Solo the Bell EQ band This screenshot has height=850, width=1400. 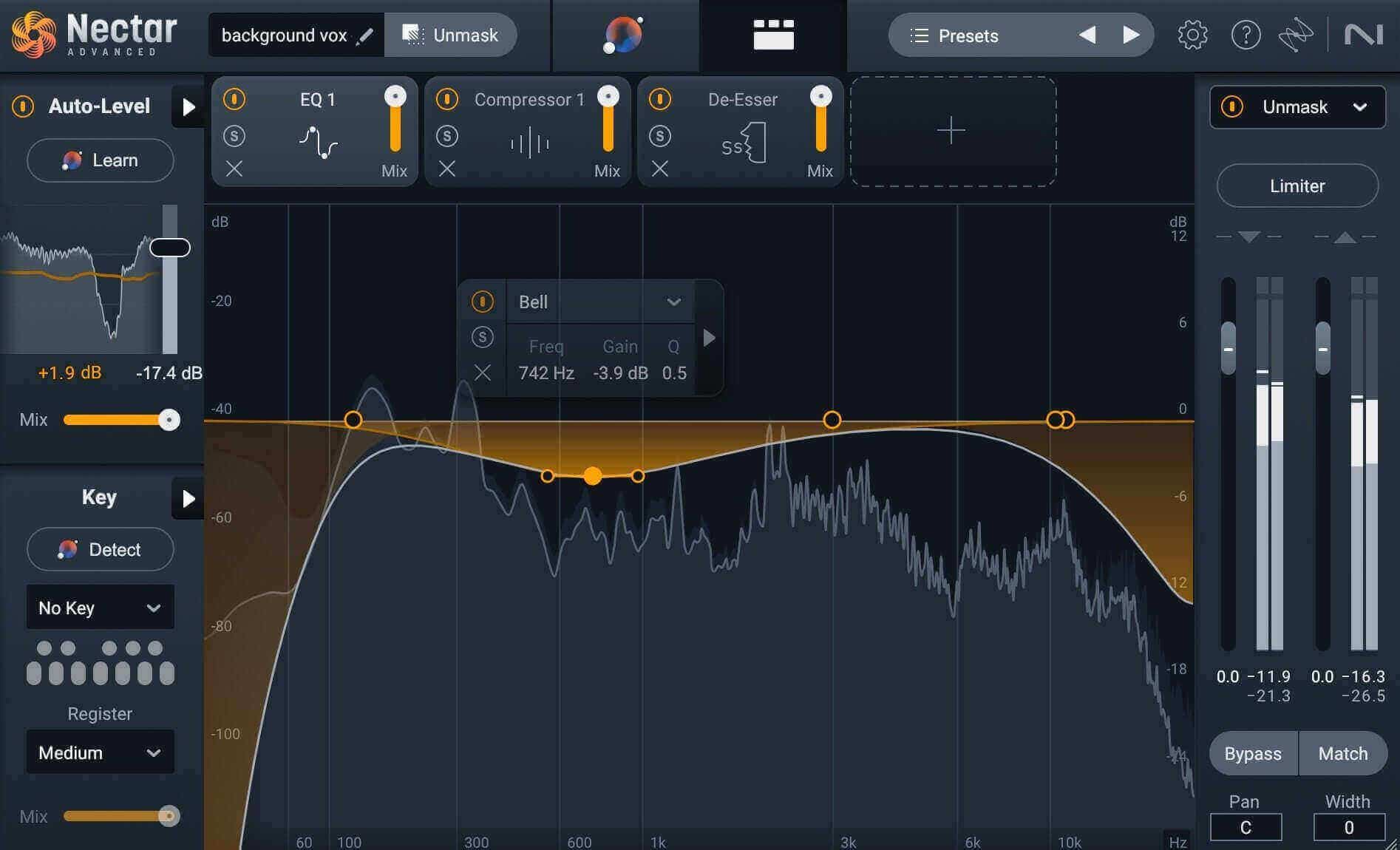click(x=483, y=337)
